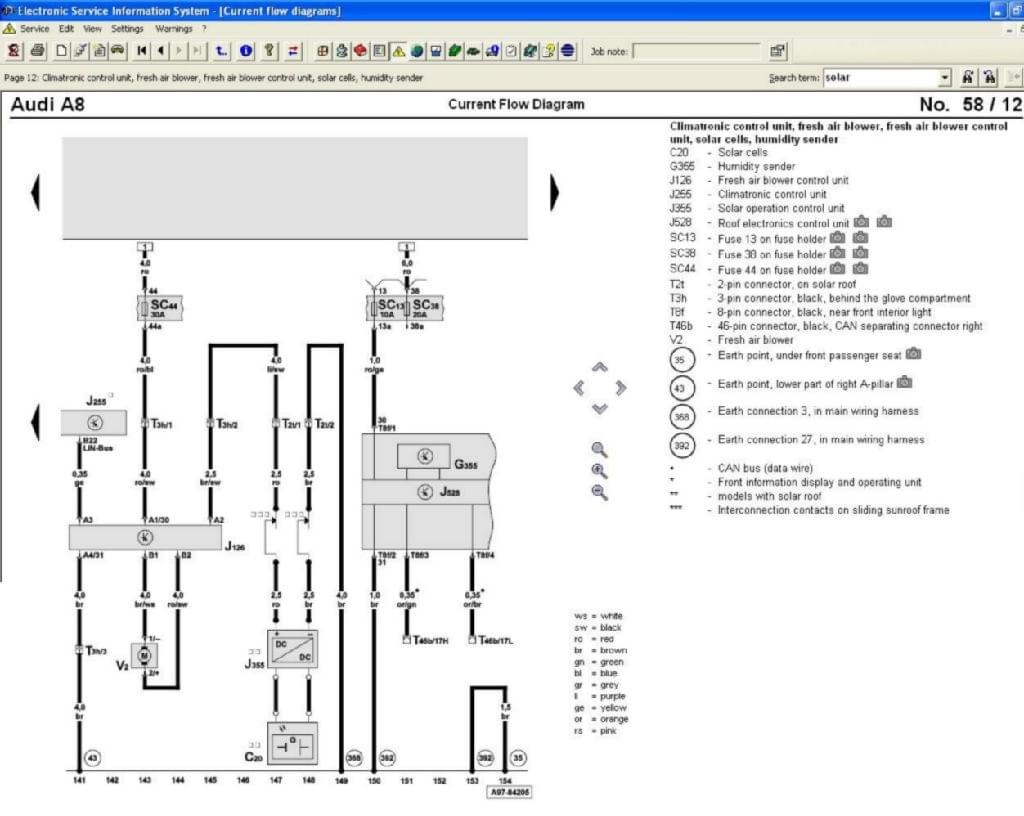Screen dimensions: 1024x816
Task: Click 'Earth connection 3, in main wiring harness'
Action: point(818,411)
